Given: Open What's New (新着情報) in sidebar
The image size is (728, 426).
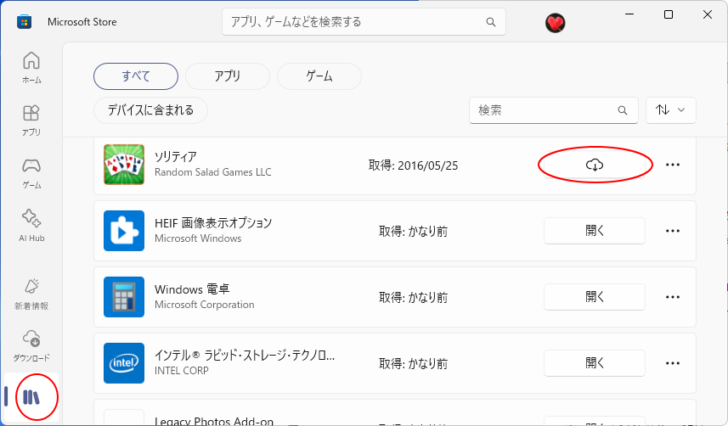Looking at the screenshot, I should tap(31, 295).
